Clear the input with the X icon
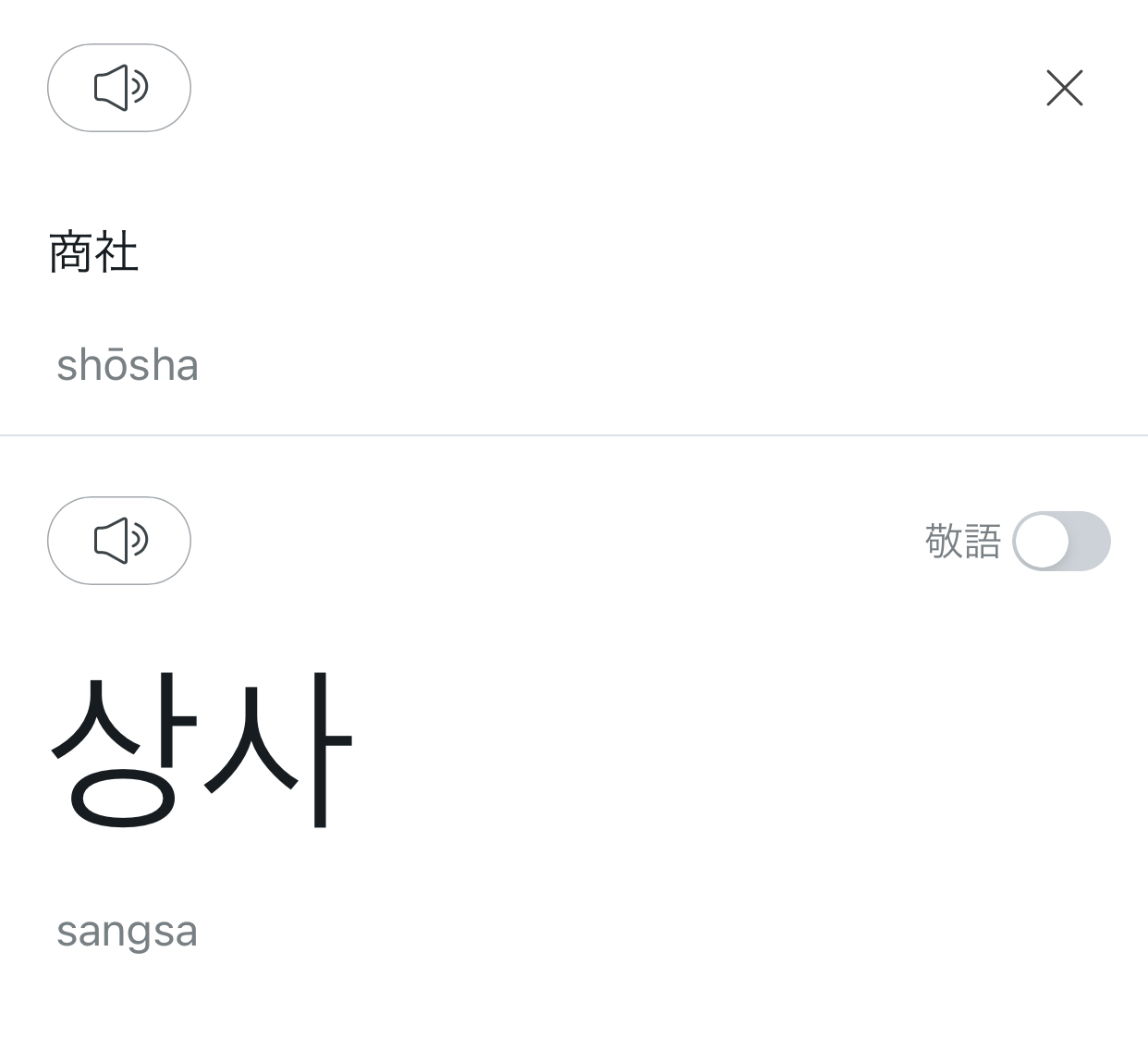The width and height of the screenshot is (1148, 1062). [x=1064, y=88]
